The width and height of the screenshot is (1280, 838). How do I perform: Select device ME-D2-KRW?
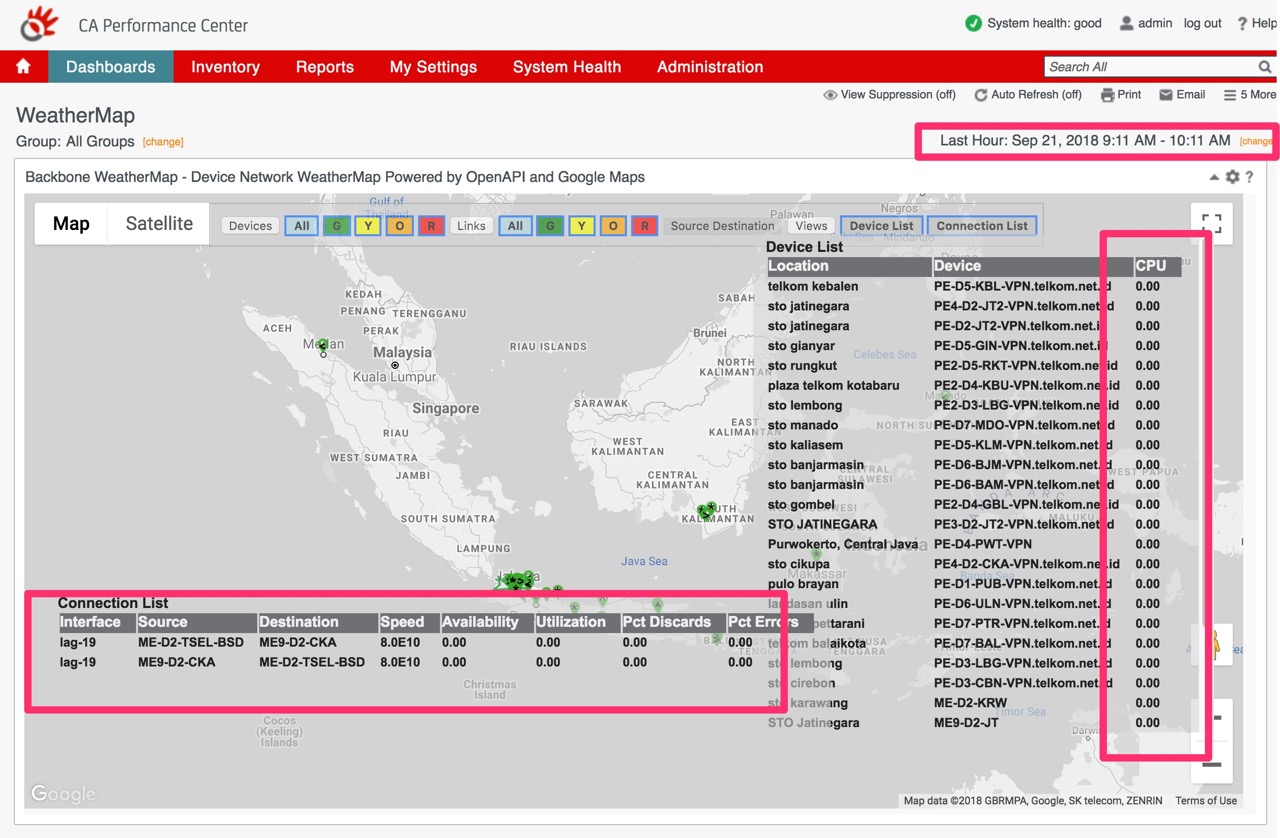coord(970,703)
